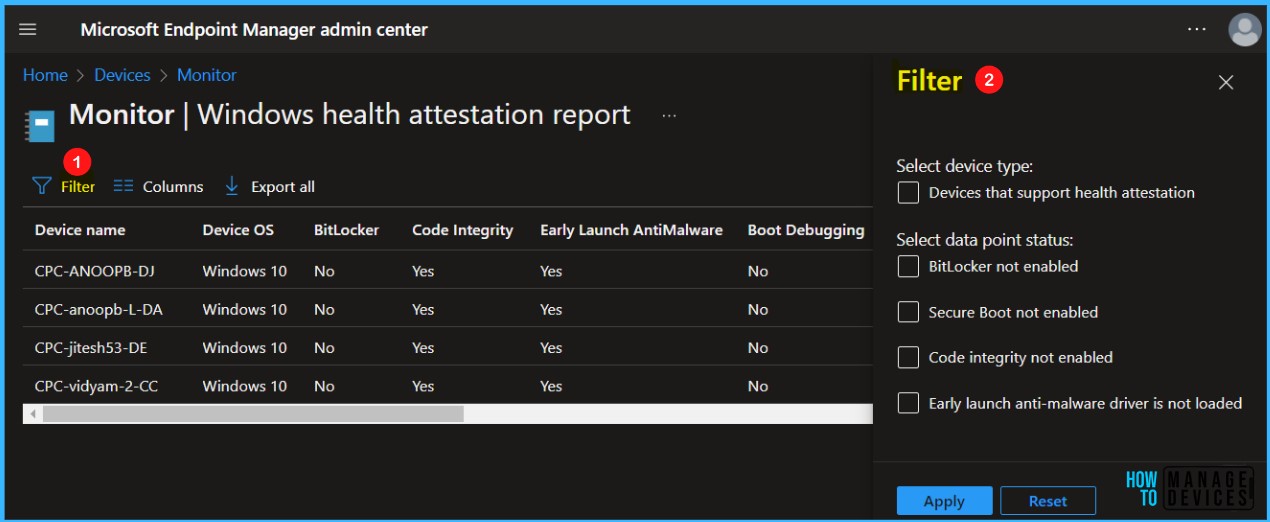Click the horizontal table scrollbar
This screenshot has width=1270, height=522.
point(253,414)
